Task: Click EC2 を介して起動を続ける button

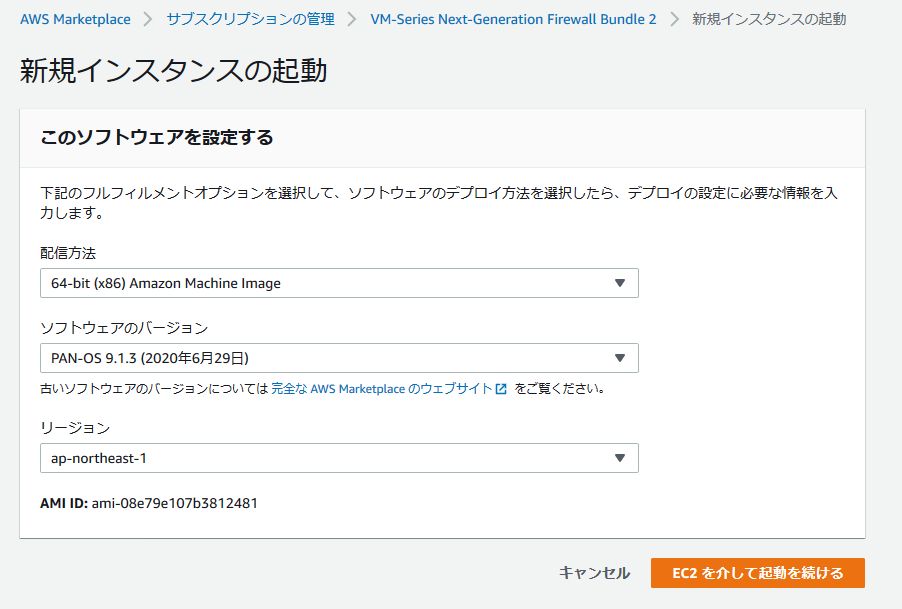Action: point(758,573)
